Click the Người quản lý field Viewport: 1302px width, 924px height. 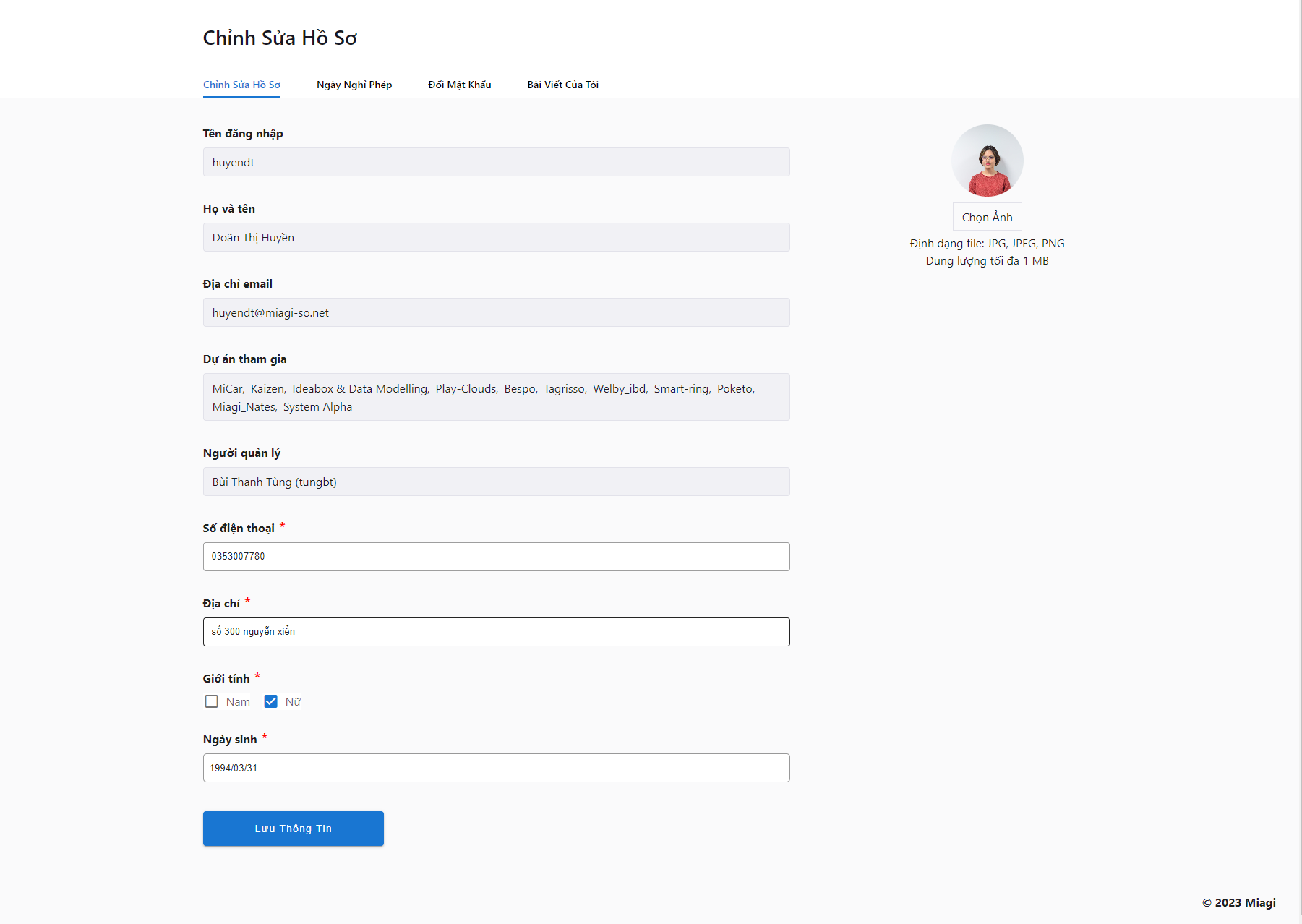click(x=496, y=482)
